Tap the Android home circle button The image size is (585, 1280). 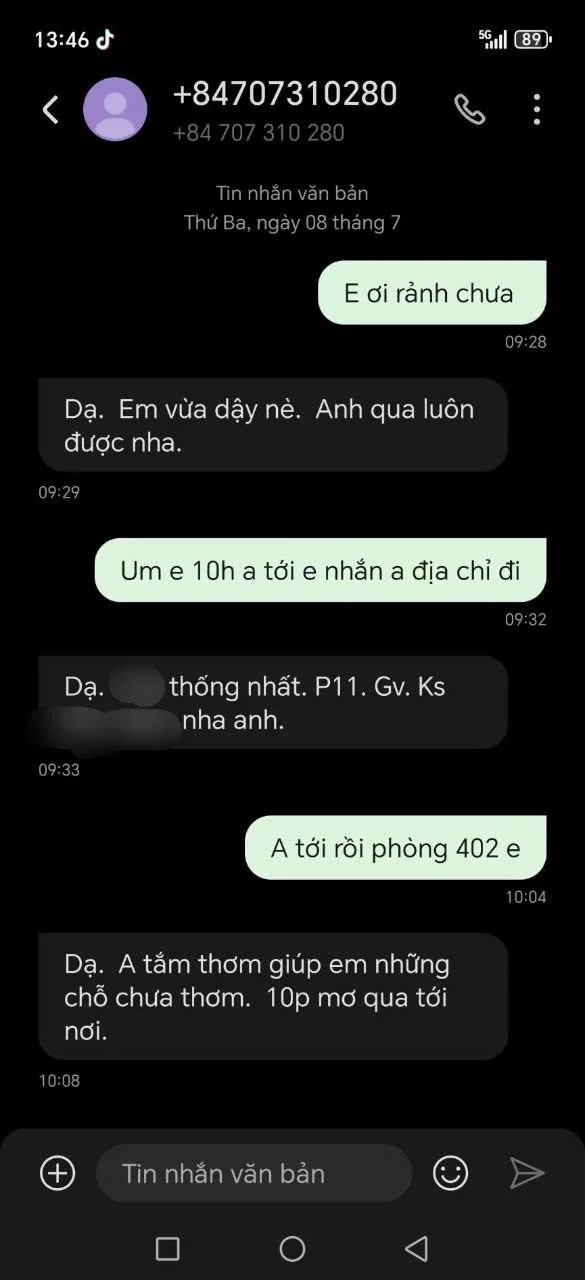point(292,1248)
